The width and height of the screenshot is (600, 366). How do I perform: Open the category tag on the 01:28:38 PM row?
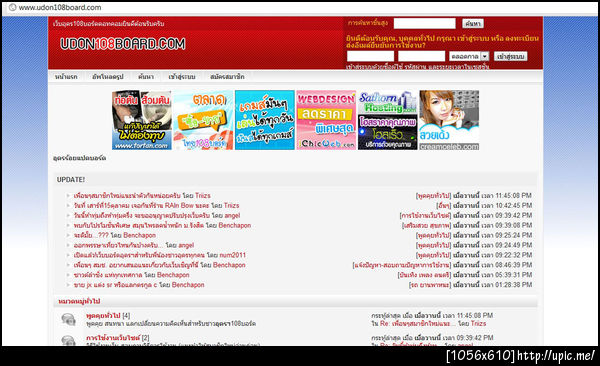430,285
